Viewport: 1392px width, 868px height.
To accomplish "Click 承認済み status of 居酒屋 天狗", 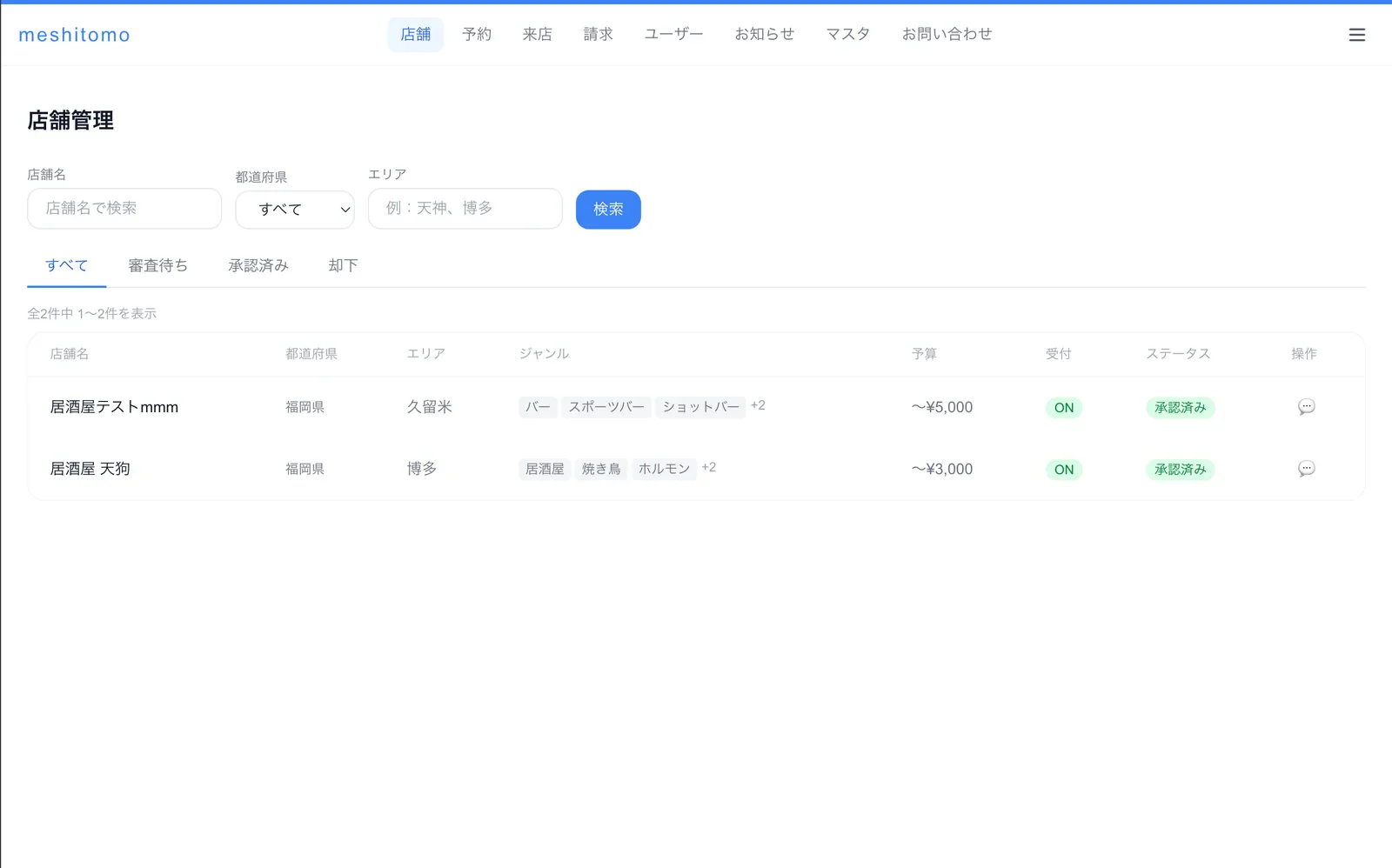I will [1180, 470].
